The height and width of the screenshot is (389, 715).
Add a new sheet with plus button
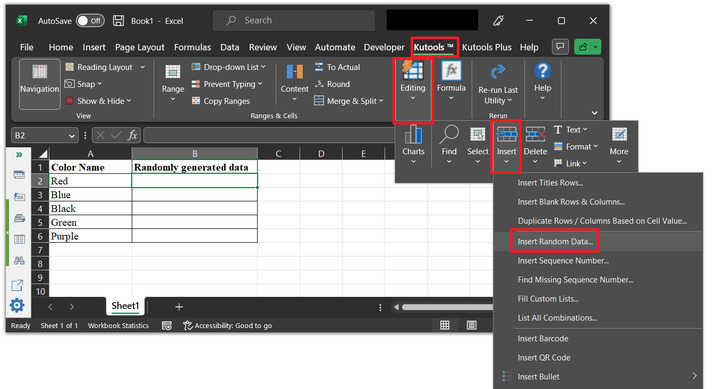coord(179,307)
